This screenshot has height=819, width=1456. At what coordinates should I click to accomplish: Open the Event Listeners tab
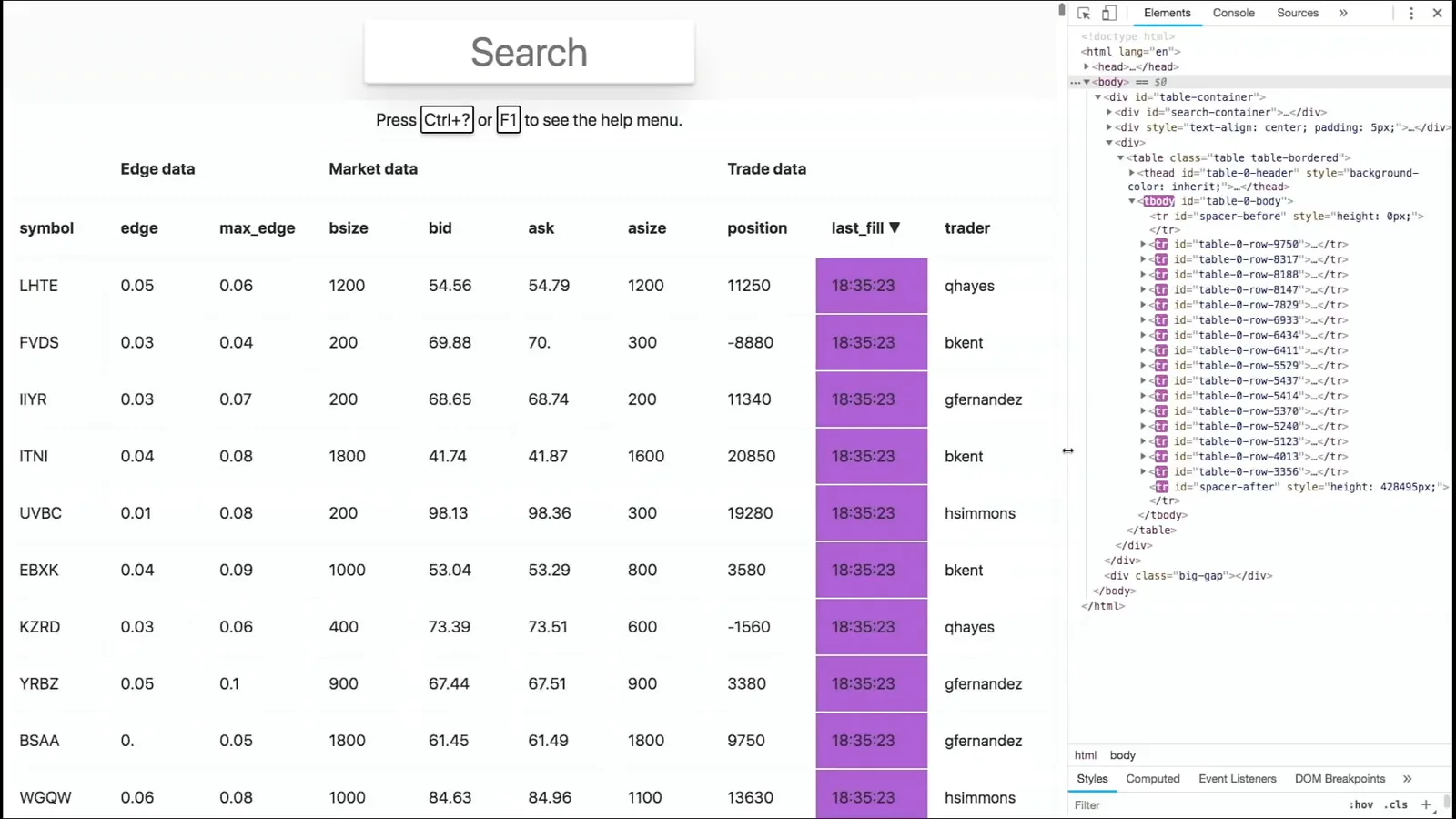[1238, 779]
